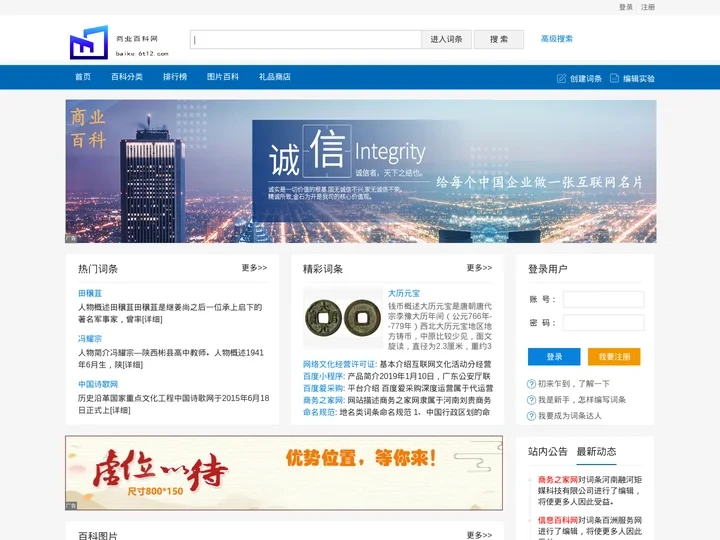The width and height of the screenshot is (720, 540).
Task: Click the 大历元宝 coin thumbnail
Action: coord(343,318)
